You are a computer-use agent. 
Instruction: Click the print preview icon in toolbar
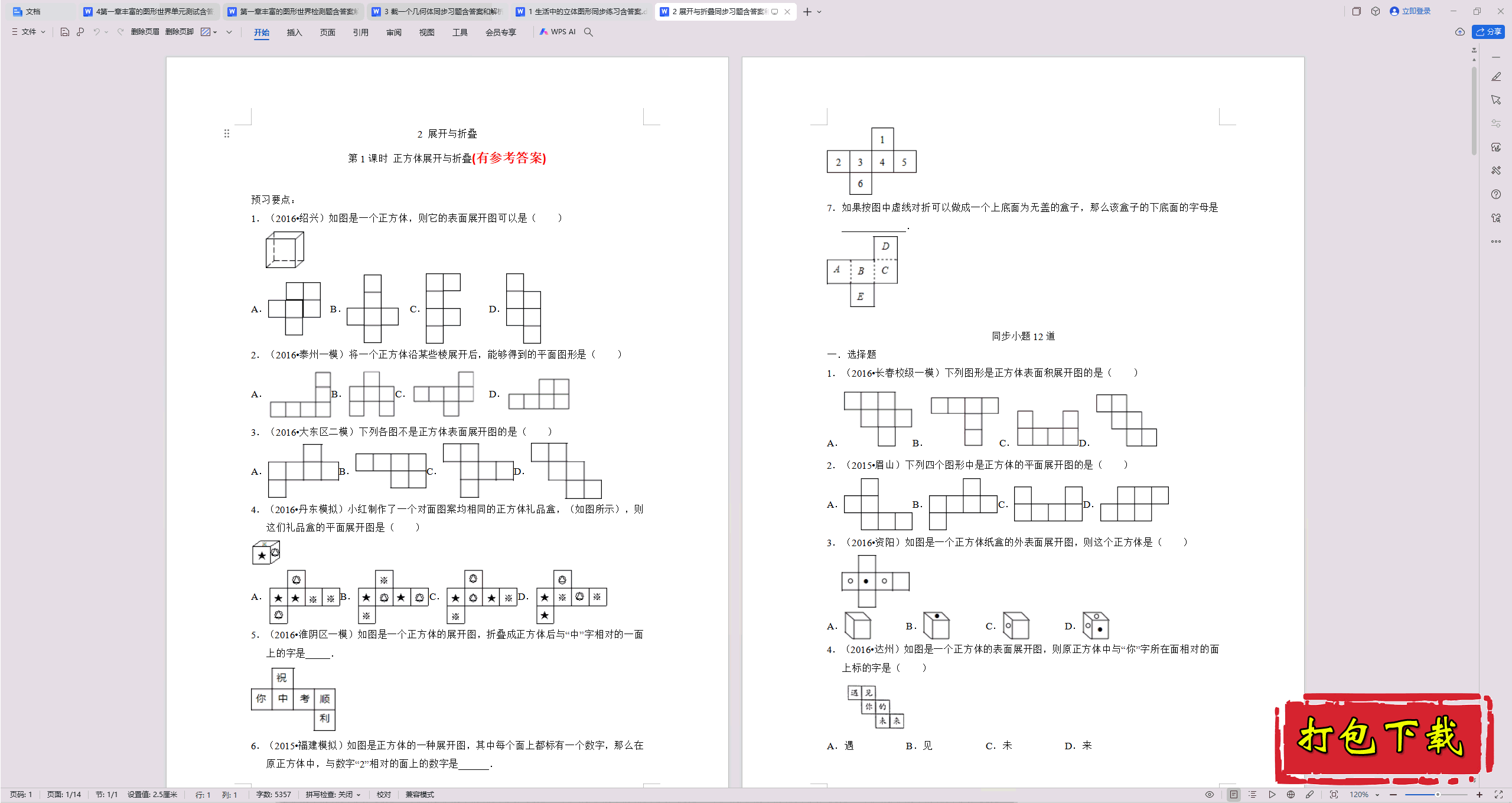coord(80,32)
